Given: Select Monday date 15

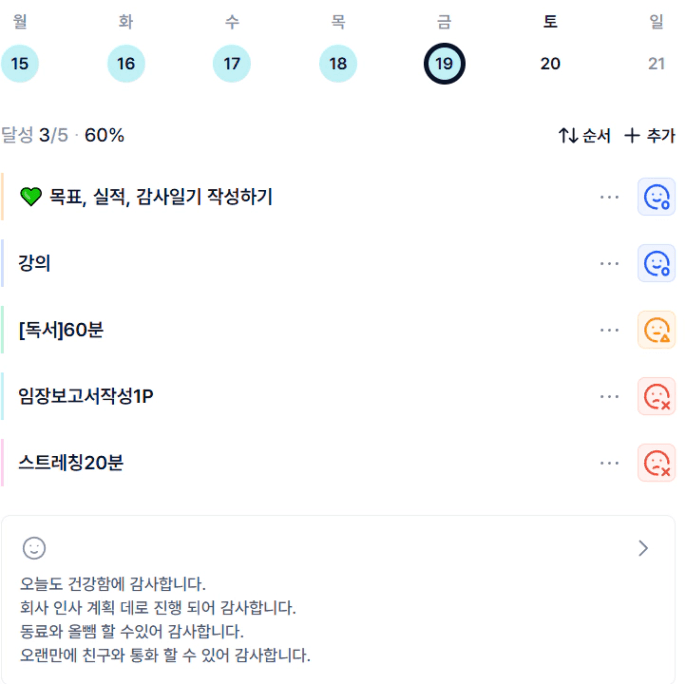Looking at the screenshot, I should pos(20,64).
